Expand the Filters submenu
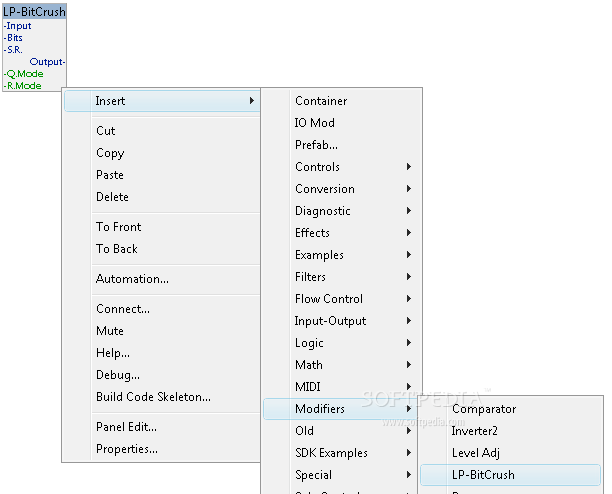Viewport: 612px width, 494px height. click(x=342, y=277)
